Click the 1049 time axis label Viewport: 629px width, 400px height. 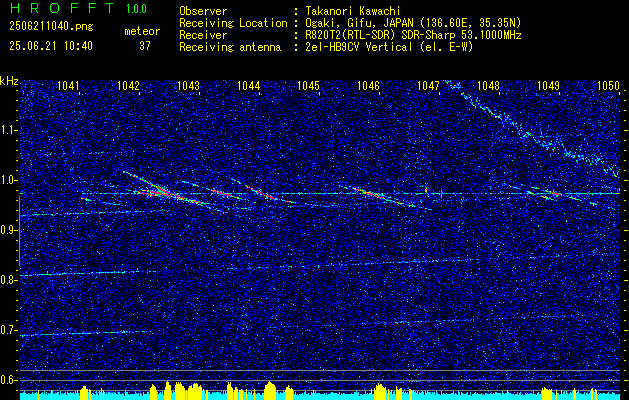(548, 85)
